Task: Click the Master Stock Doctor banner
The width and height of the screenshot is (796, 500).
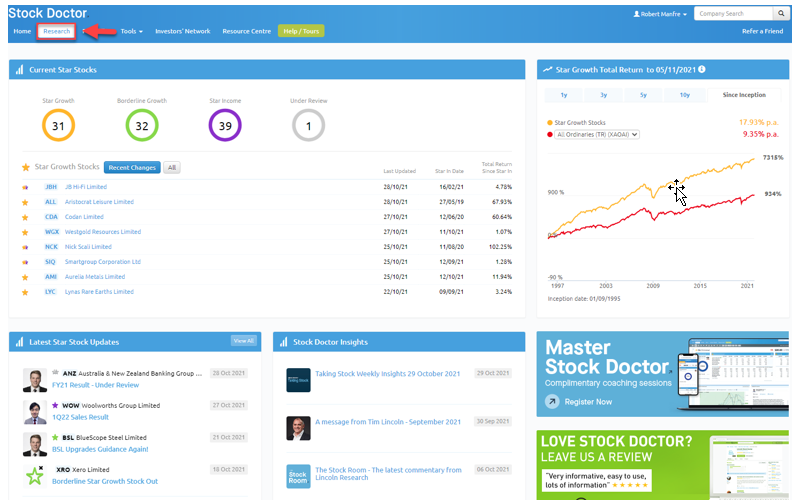Action: click(662, 374)
